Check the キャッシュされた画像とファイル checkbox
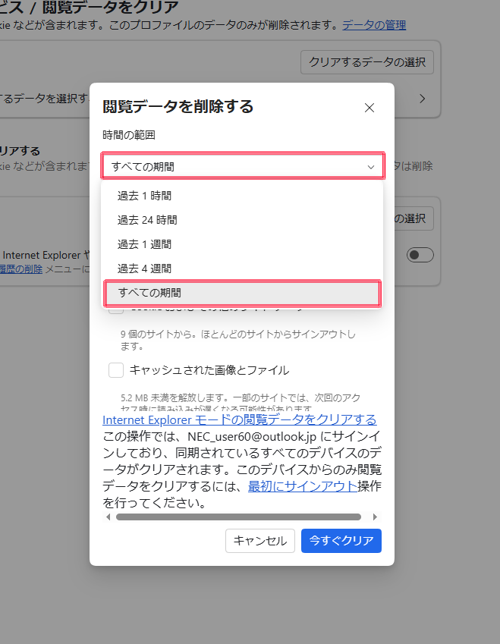The image size is (500, 644). (x=116, y=370)
